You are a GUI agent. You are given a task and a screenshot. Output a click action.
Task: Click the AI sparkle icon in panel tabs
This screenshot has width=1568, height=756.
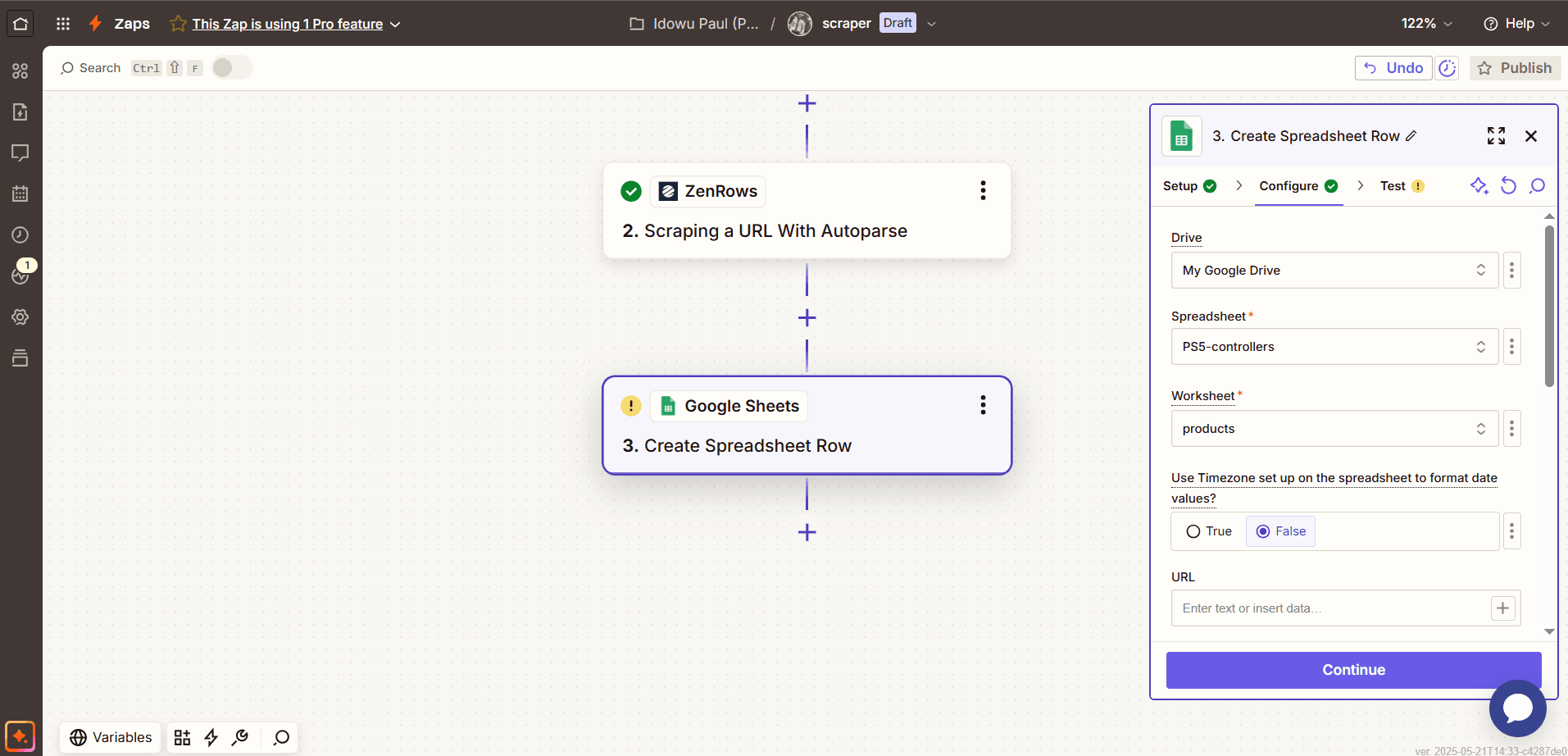[1479, 186]
